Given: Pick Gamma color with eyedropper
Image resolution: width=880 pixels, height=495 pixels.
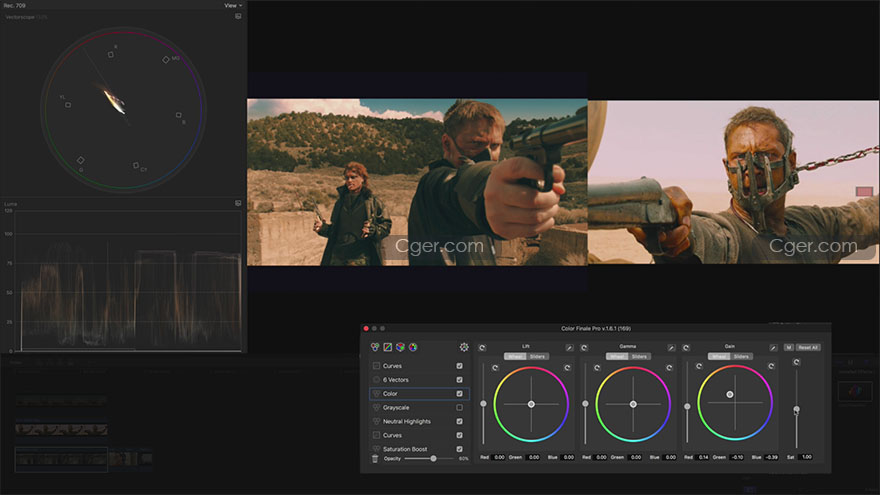Looking at the screenshot, I should pos(671,348).
